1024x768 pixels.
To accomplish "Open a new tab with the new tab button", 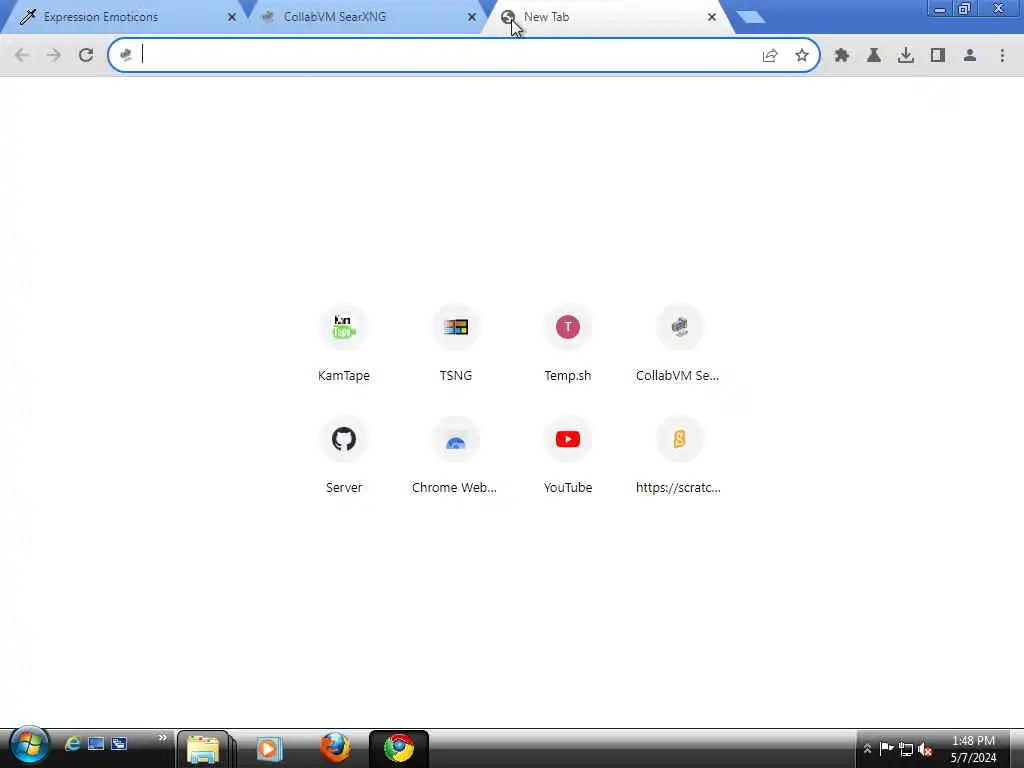I will pos(750,17).
